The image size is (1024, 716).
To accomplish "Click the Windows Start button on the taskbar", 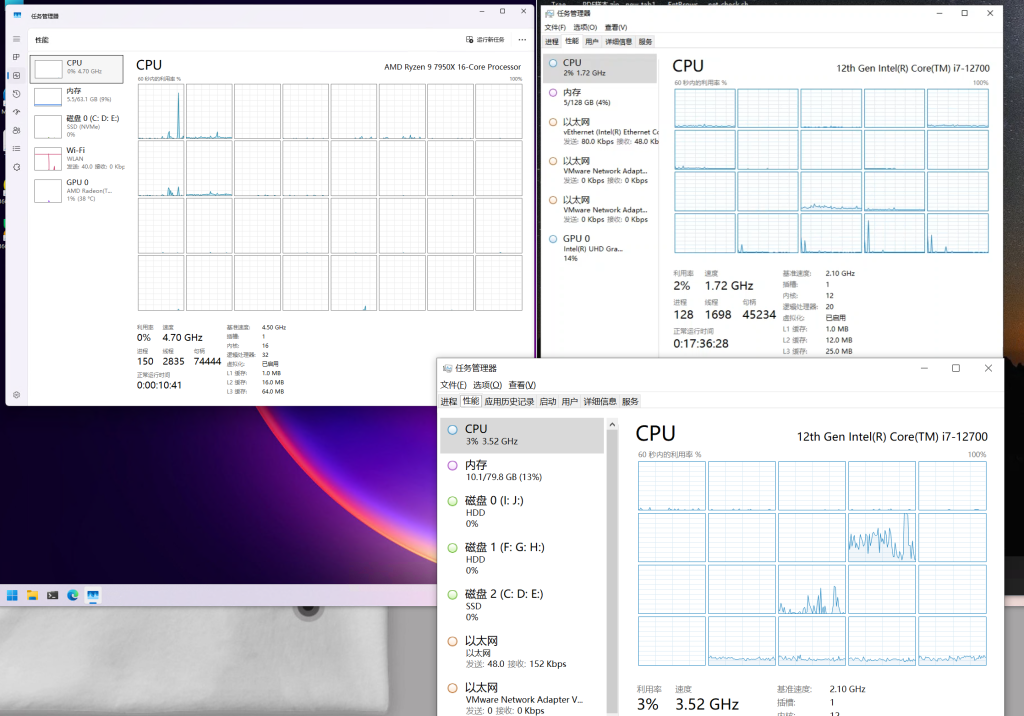I will pos(12,595).
